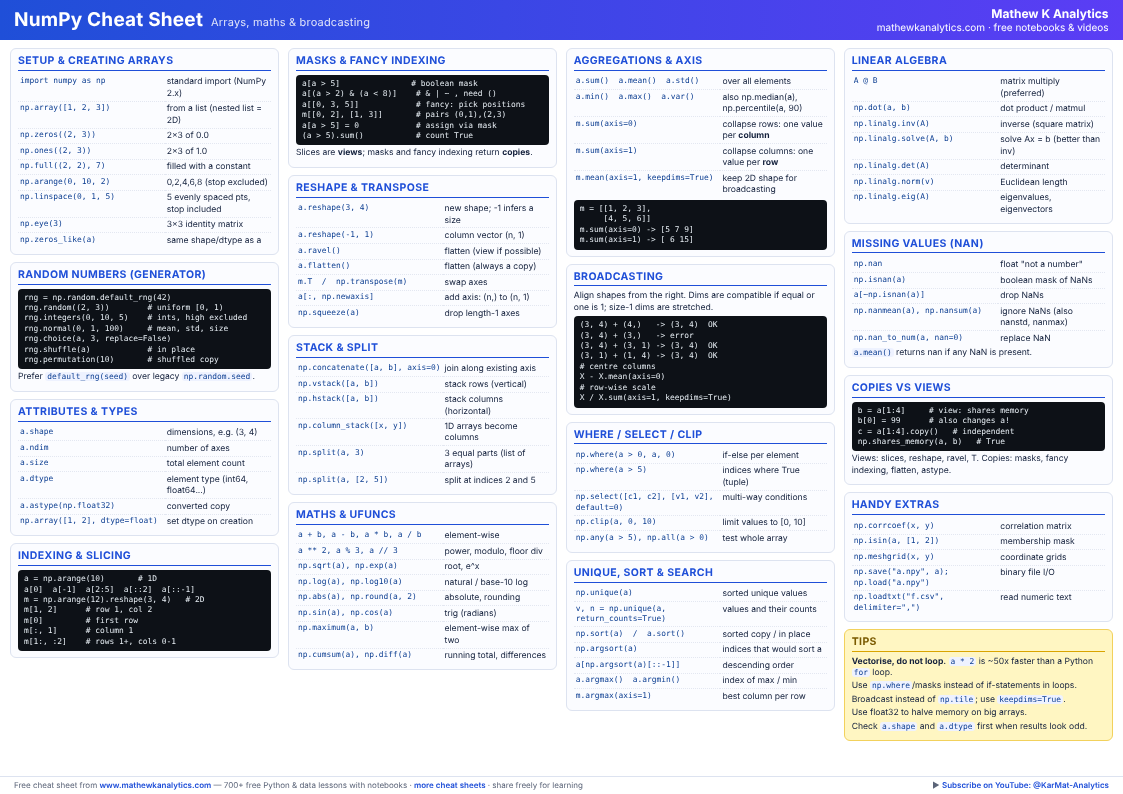Click the 'np.clip(a, 0, 10)' entry

tap(615, 521)
